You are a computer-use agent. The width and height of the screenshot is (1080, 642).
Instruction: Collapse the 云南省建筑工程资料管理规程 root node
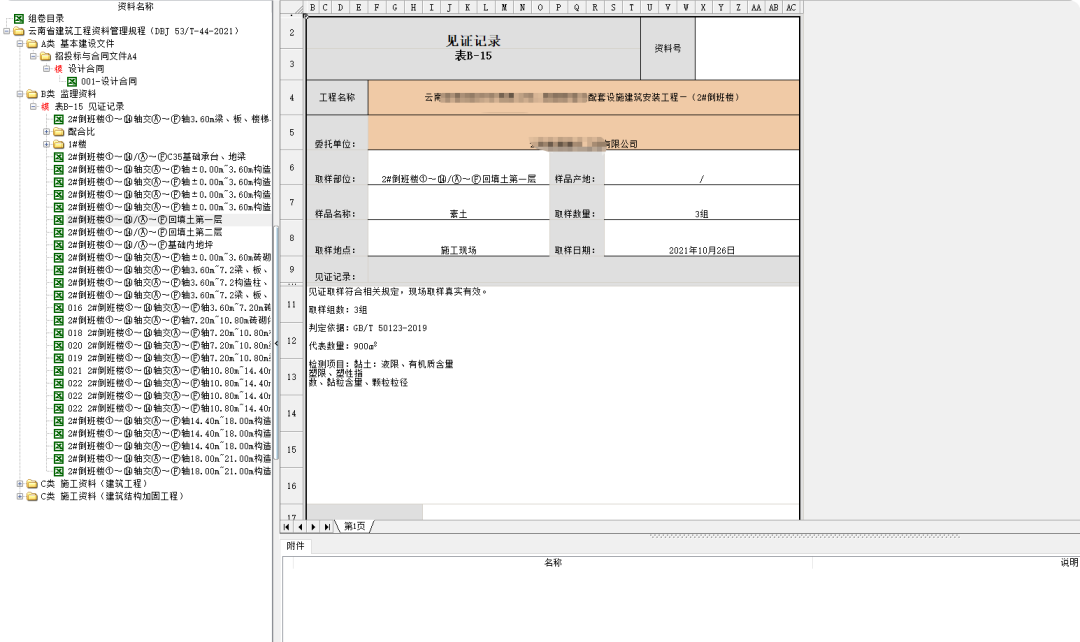pyautogui.click(x=7, y=31)
